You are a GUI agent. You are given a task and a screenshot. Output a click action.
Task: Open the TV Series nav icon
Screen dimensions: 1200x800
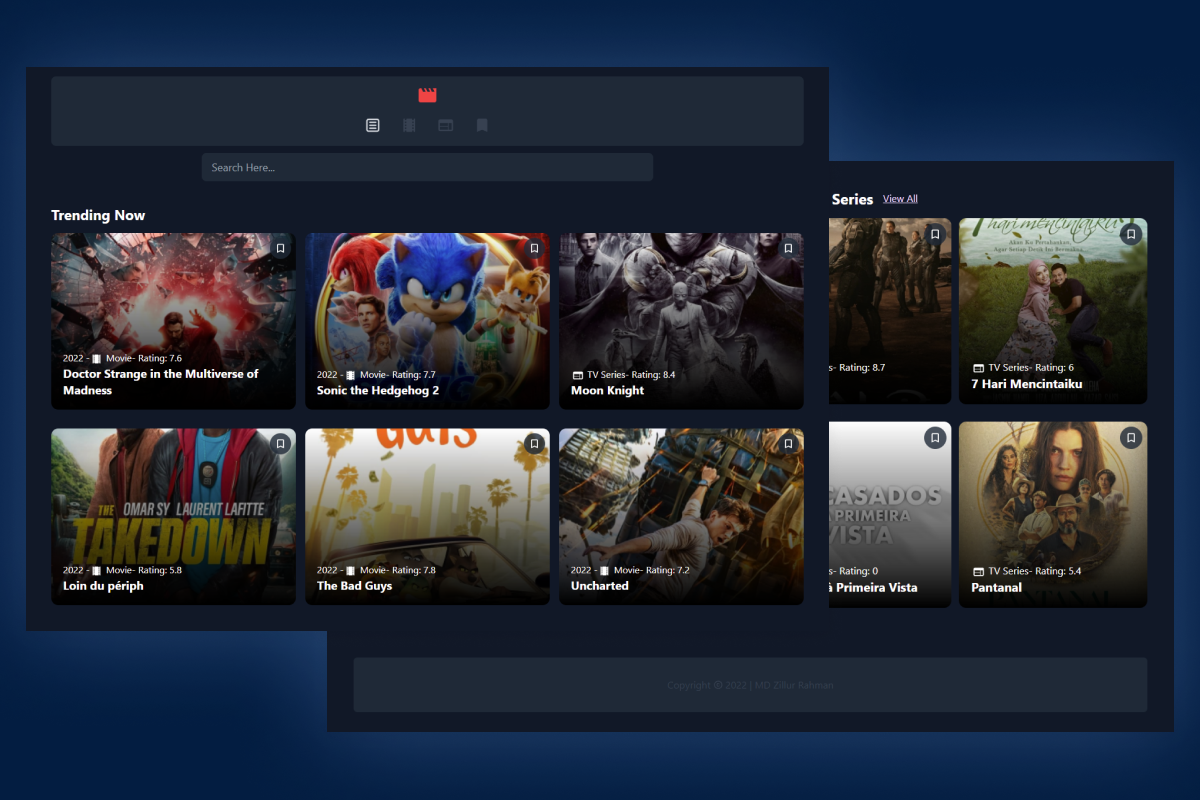click(446, 125)
